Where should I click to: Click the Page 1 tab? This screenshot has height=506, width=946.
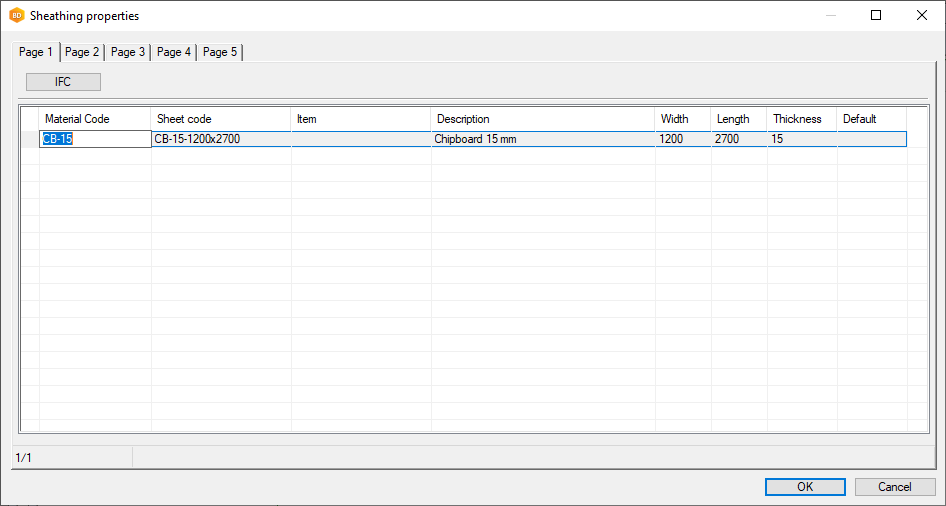pos(36,52)
